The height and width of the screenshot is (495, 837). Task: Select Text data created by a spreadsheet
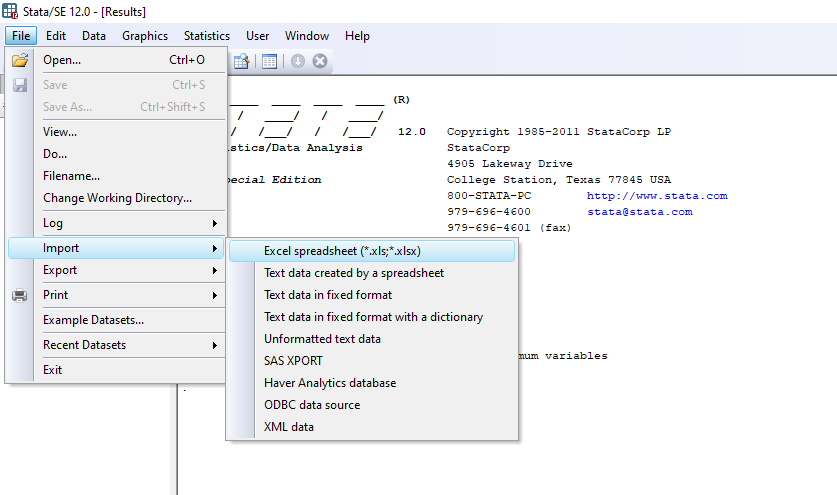(372, 273)
